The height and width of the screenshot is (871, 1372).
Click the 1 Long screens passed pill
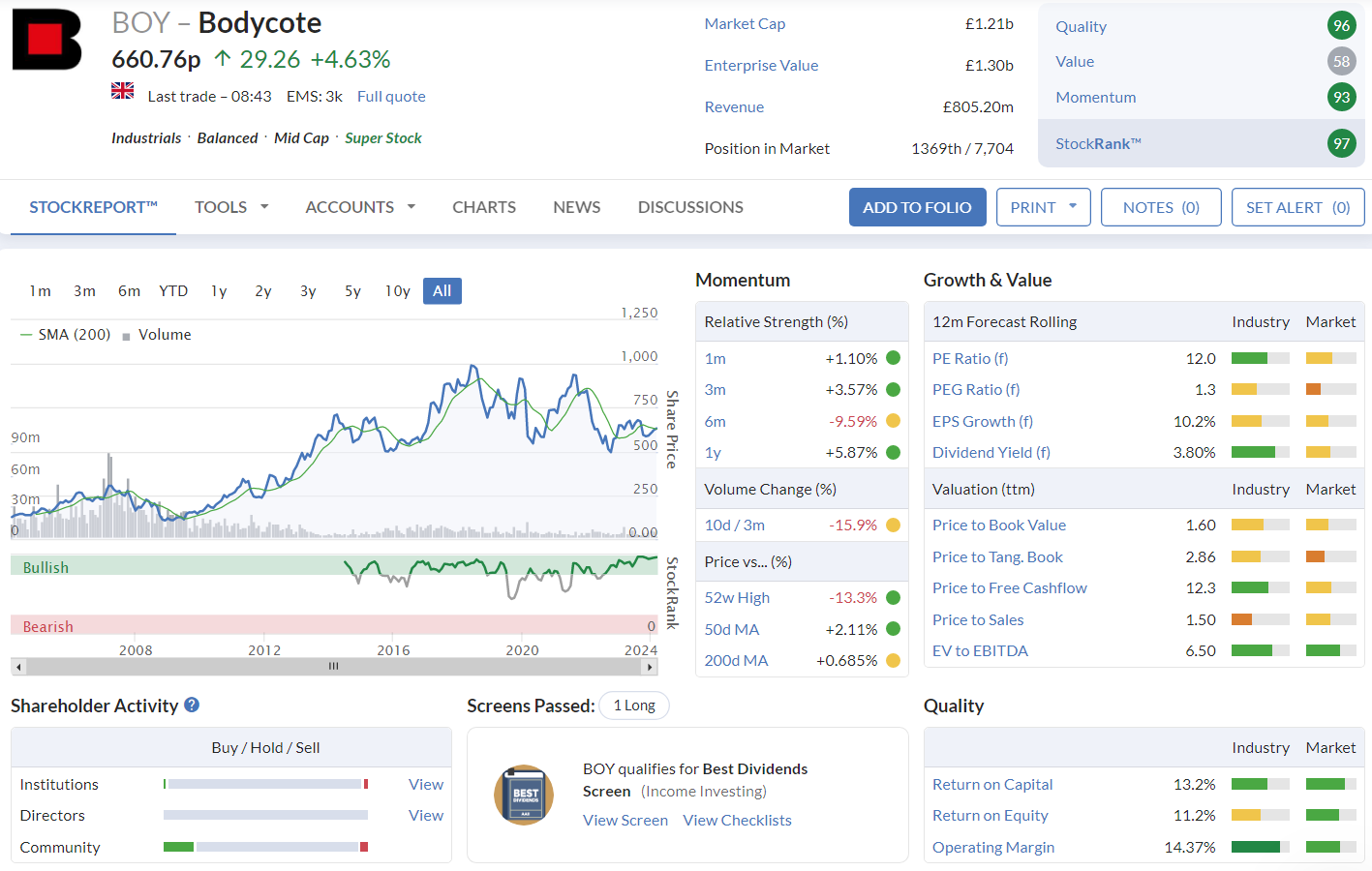(634, 706)
